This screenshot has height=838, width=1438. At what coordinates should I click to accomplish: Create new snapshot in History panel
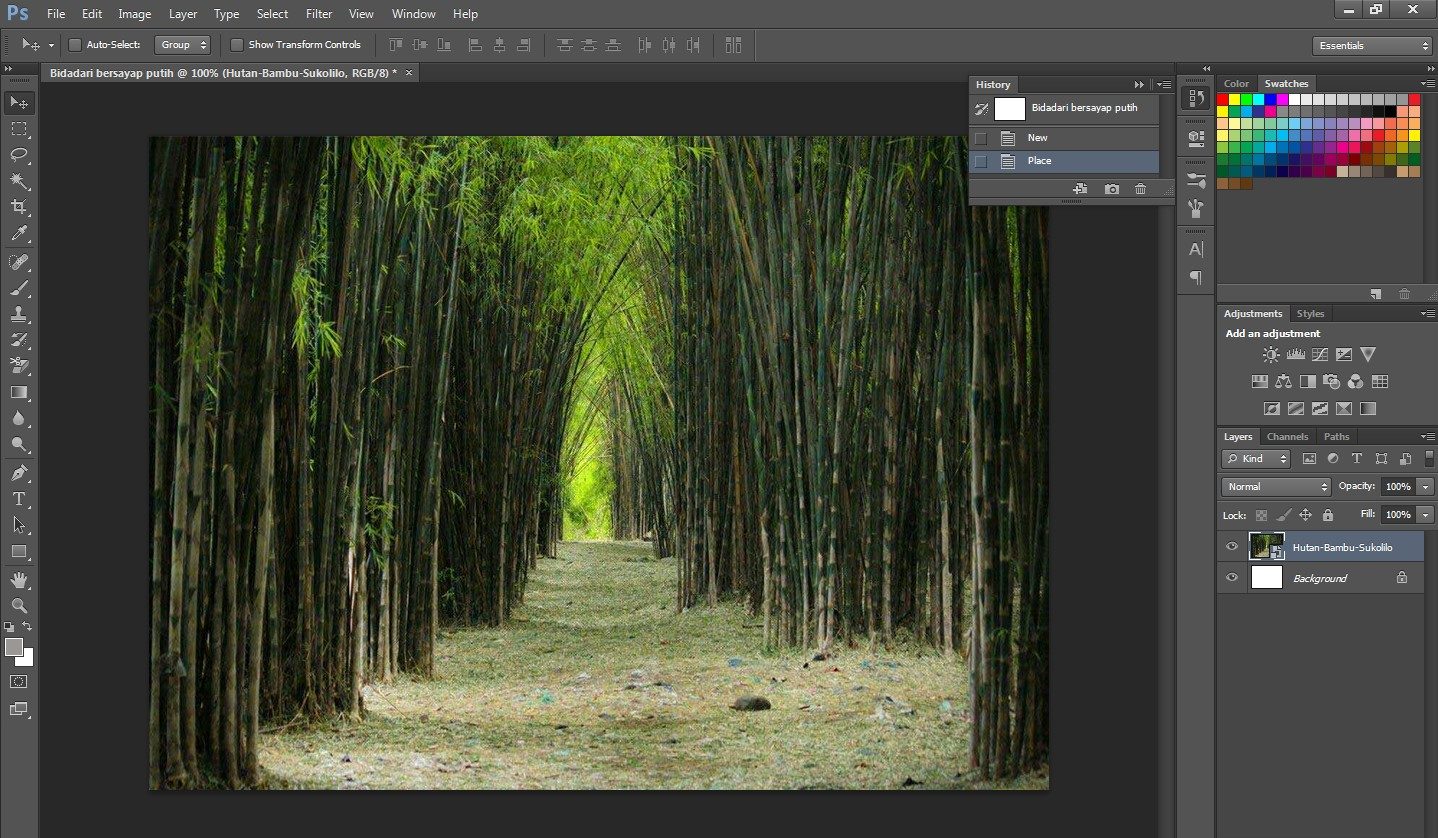1111,189
